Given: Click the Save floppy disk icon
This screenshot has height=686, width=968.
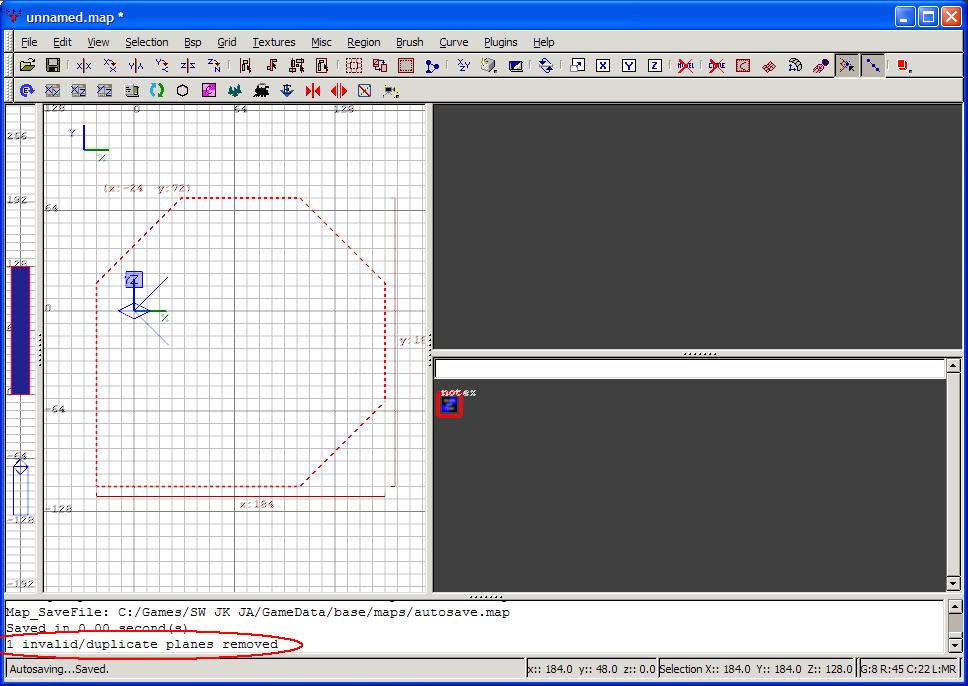Looking at the screenshot, I should (53, 65).
